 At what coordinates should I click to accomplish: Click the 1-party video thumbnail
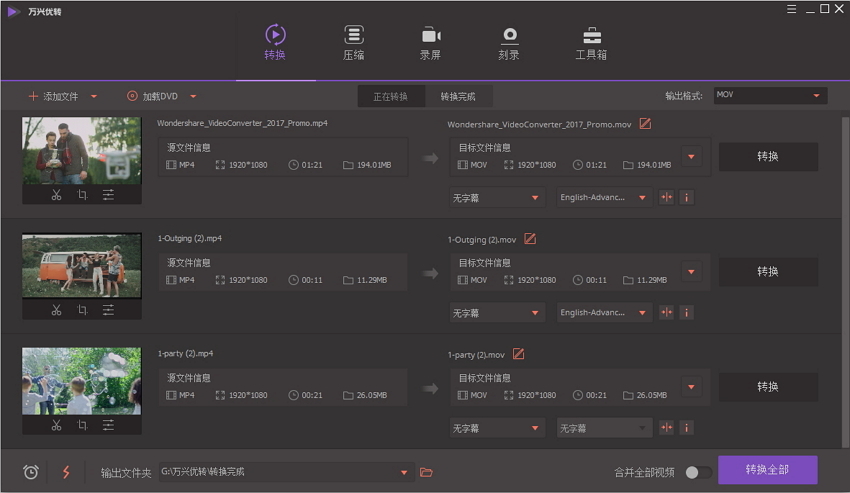pos(82,380)
